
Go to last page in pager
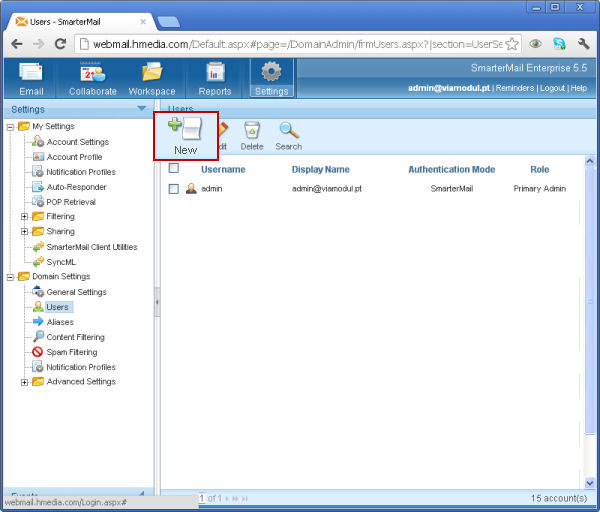click(245, 499)
